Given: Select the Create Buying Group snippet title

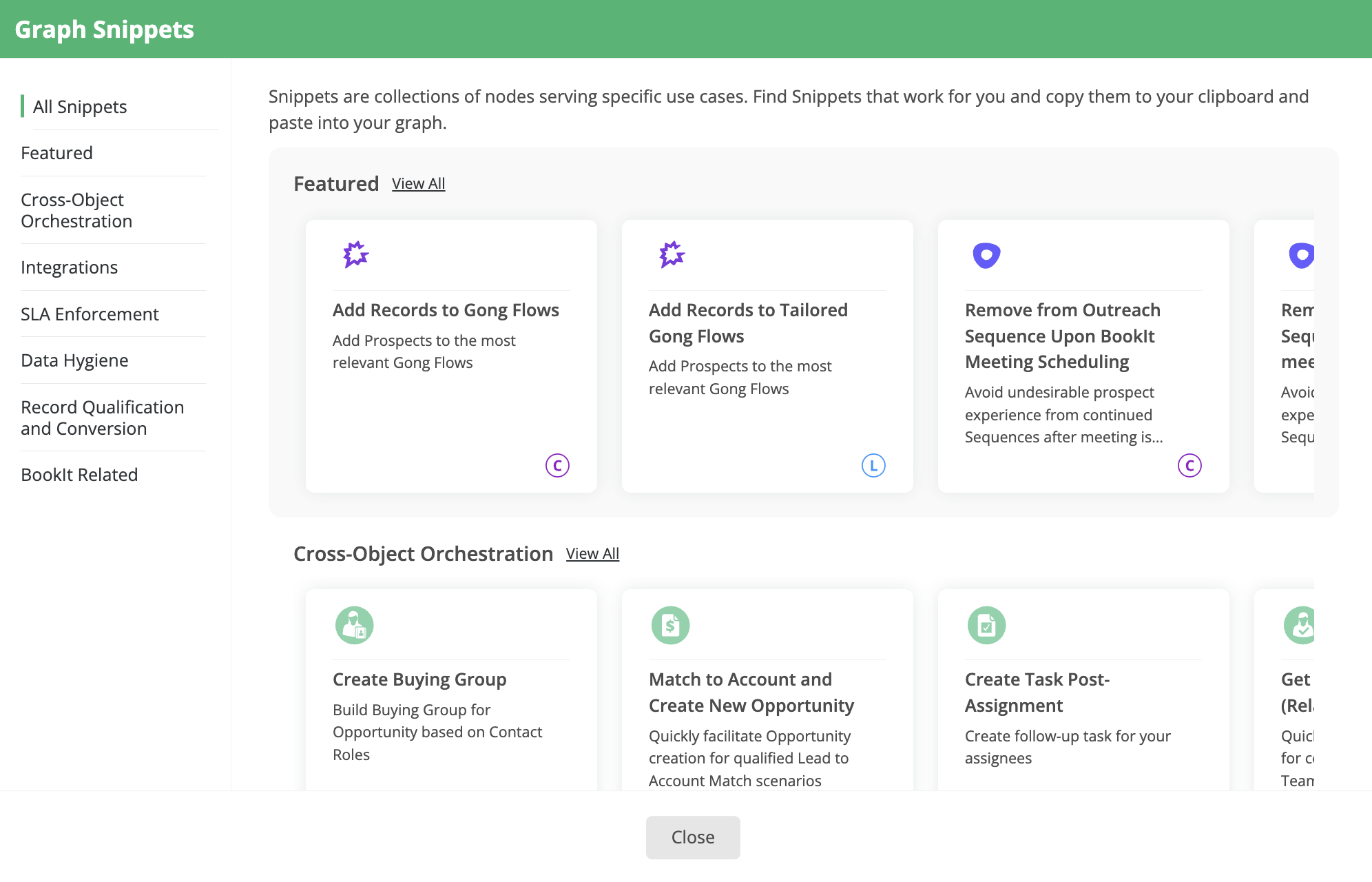Looking at the screenshot, I should click(419, 679).
